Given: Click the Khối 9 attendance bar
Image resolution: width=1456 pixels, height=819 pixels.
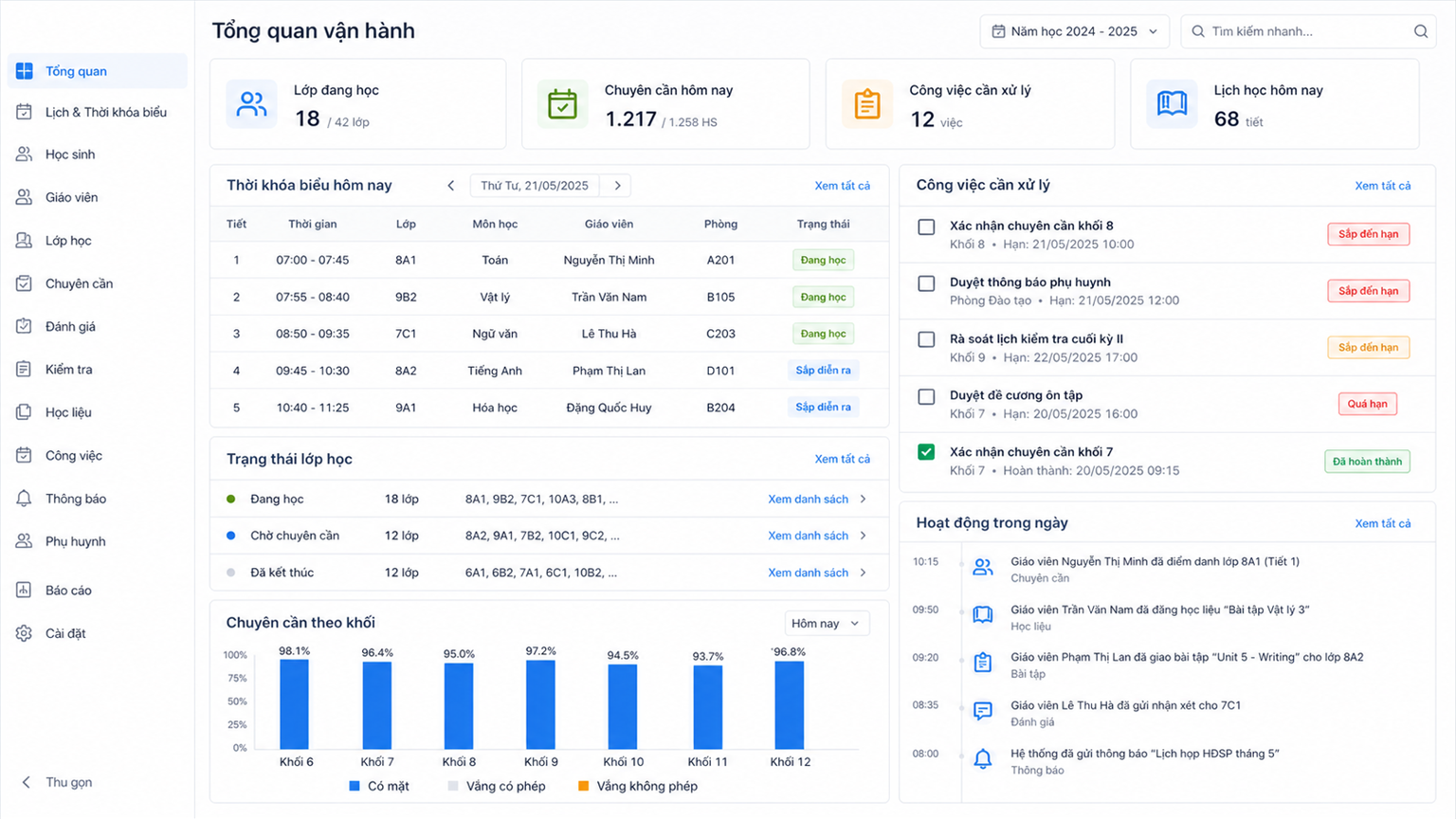Looking at the screenshot, I should pyautogui.click(x=540, y=704).
